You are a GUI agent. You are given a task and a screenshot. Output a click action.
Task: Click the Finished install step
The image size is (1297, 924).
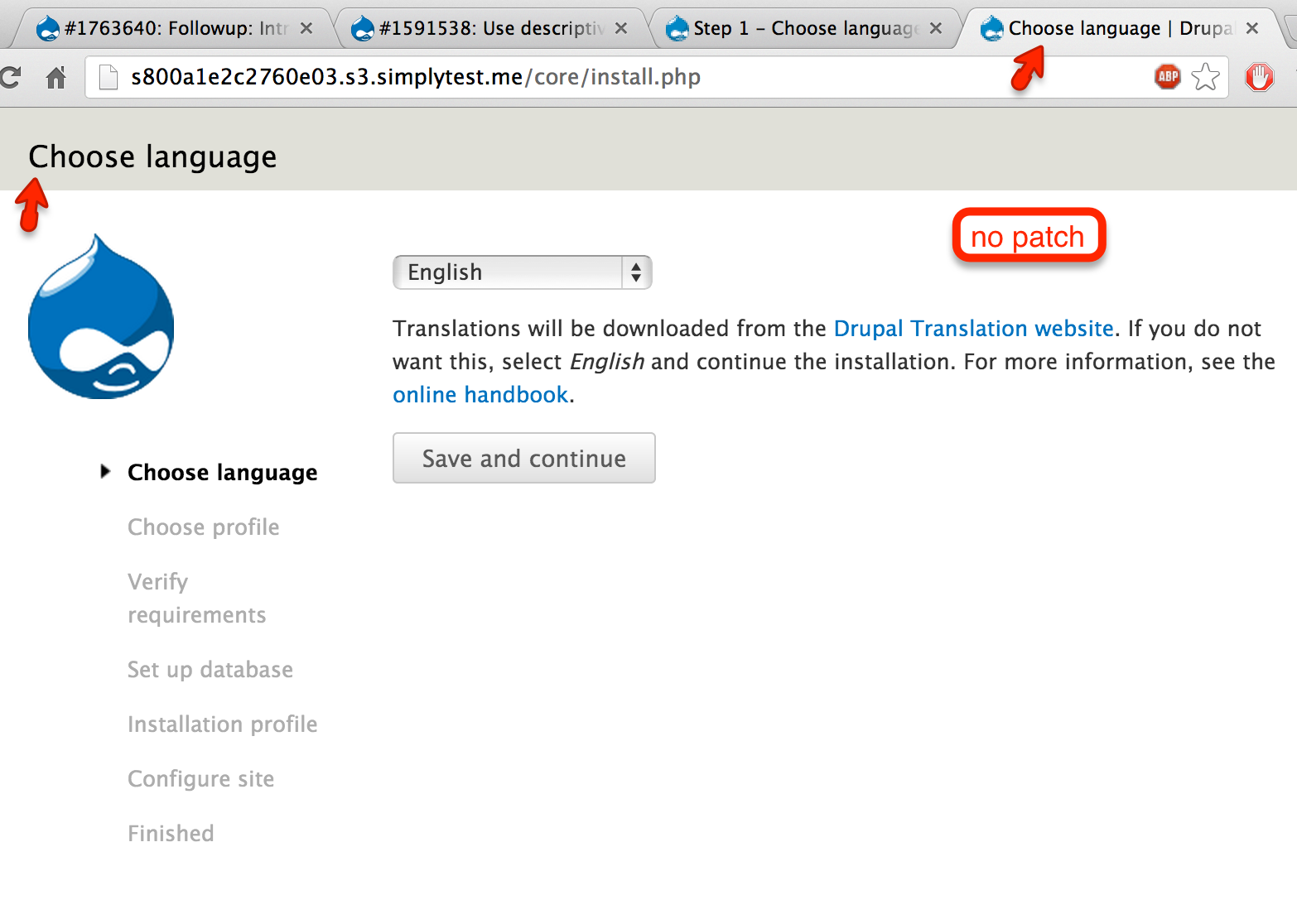(x=171, y=834)
